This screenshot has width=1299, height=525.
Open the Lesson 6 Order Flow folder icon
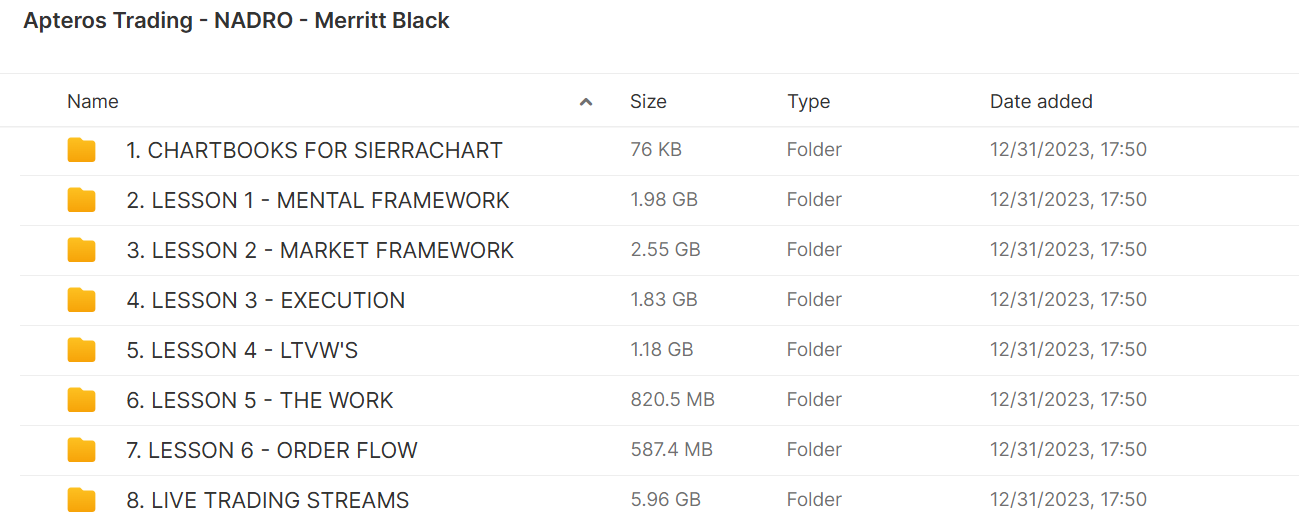click(82, 451)
